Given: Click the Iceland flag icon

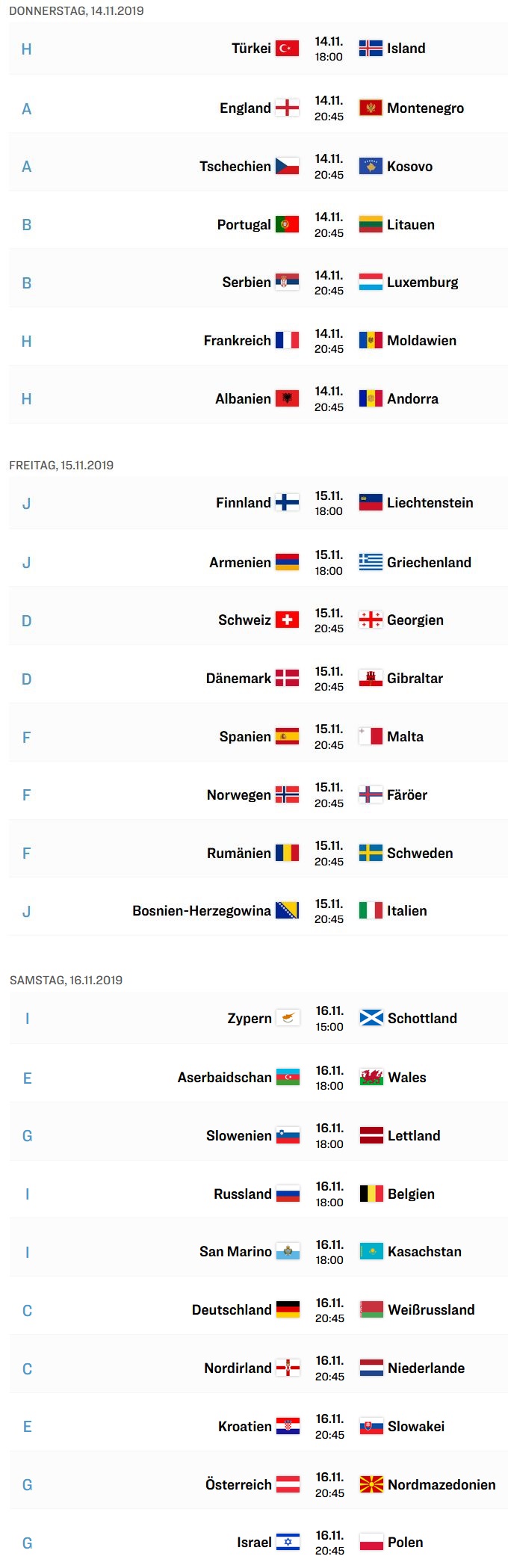Looking at the screenshot, I should (371, 49).
